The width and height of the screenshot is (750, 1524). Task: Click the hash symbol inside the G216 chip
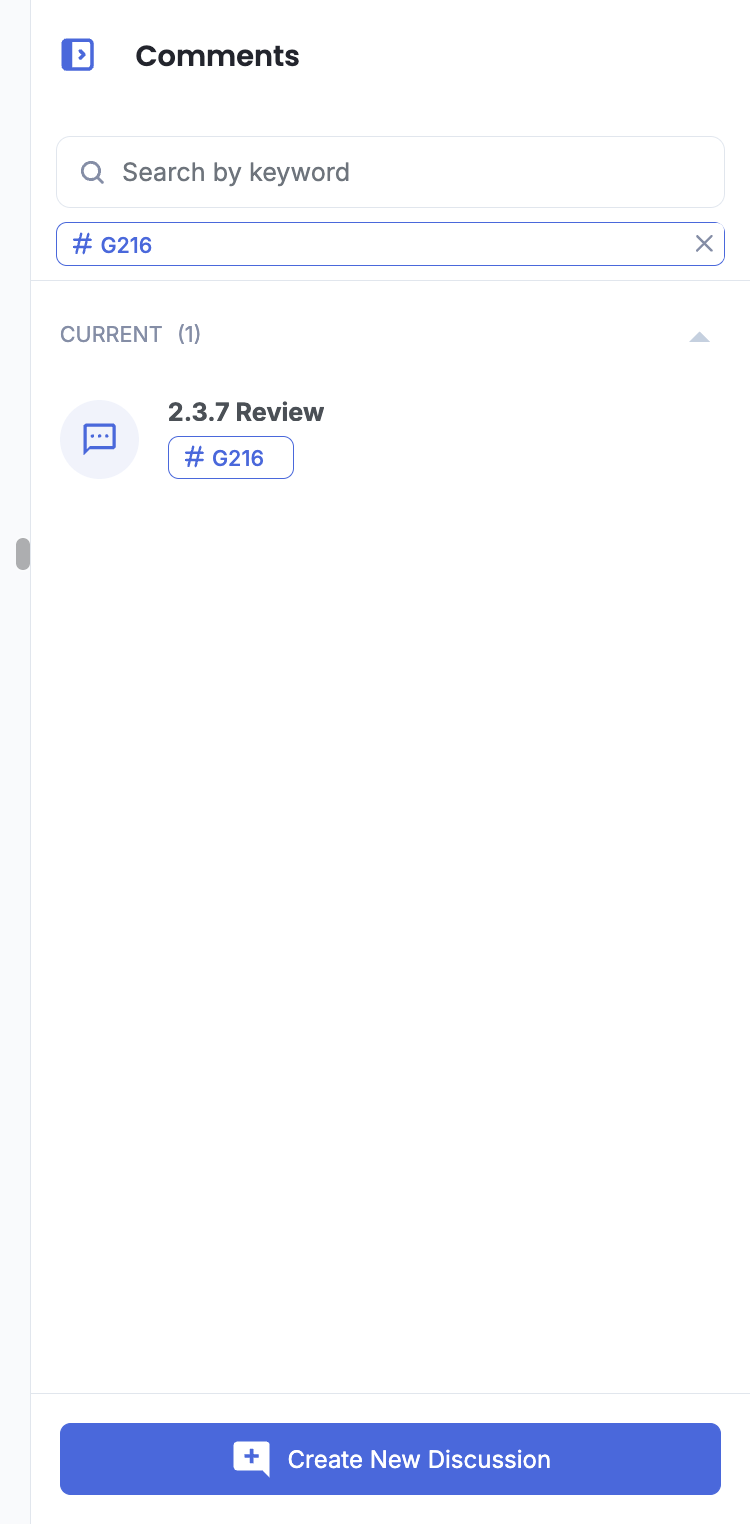(194, 458)
